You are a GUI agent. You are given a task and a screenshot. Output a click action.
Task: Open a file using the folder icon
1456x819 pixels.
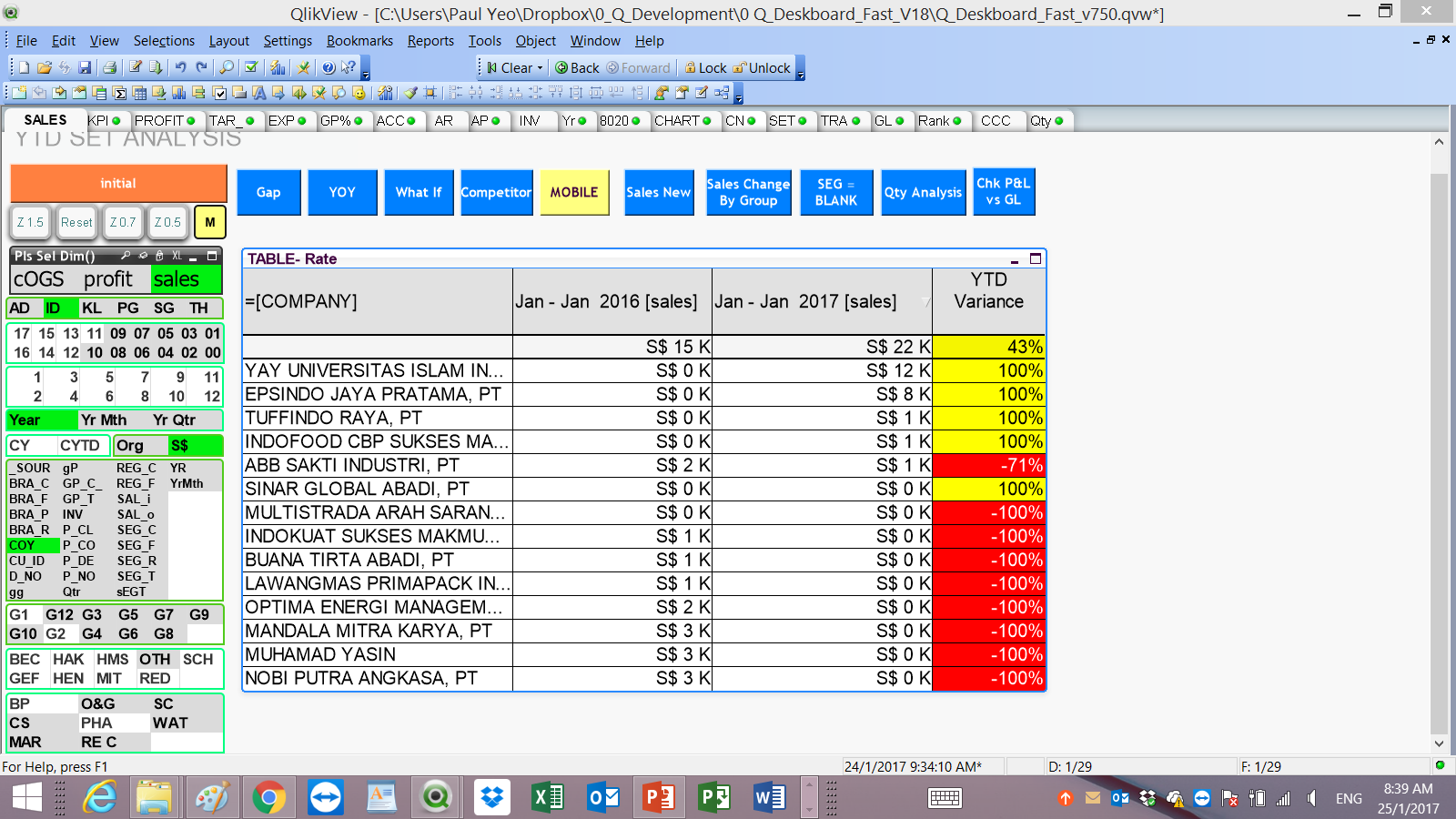point(45,67)
